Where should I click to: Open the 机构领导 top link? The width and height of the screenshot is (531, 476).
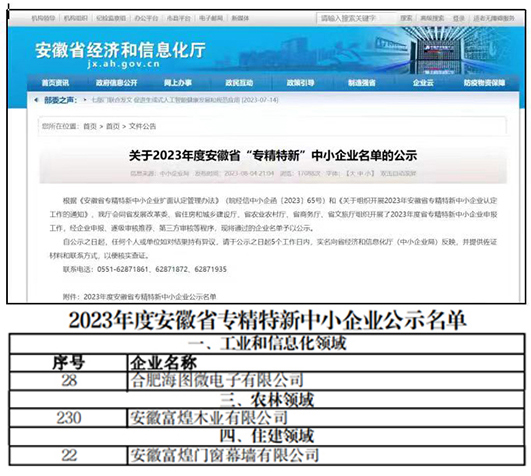[43, 18]
